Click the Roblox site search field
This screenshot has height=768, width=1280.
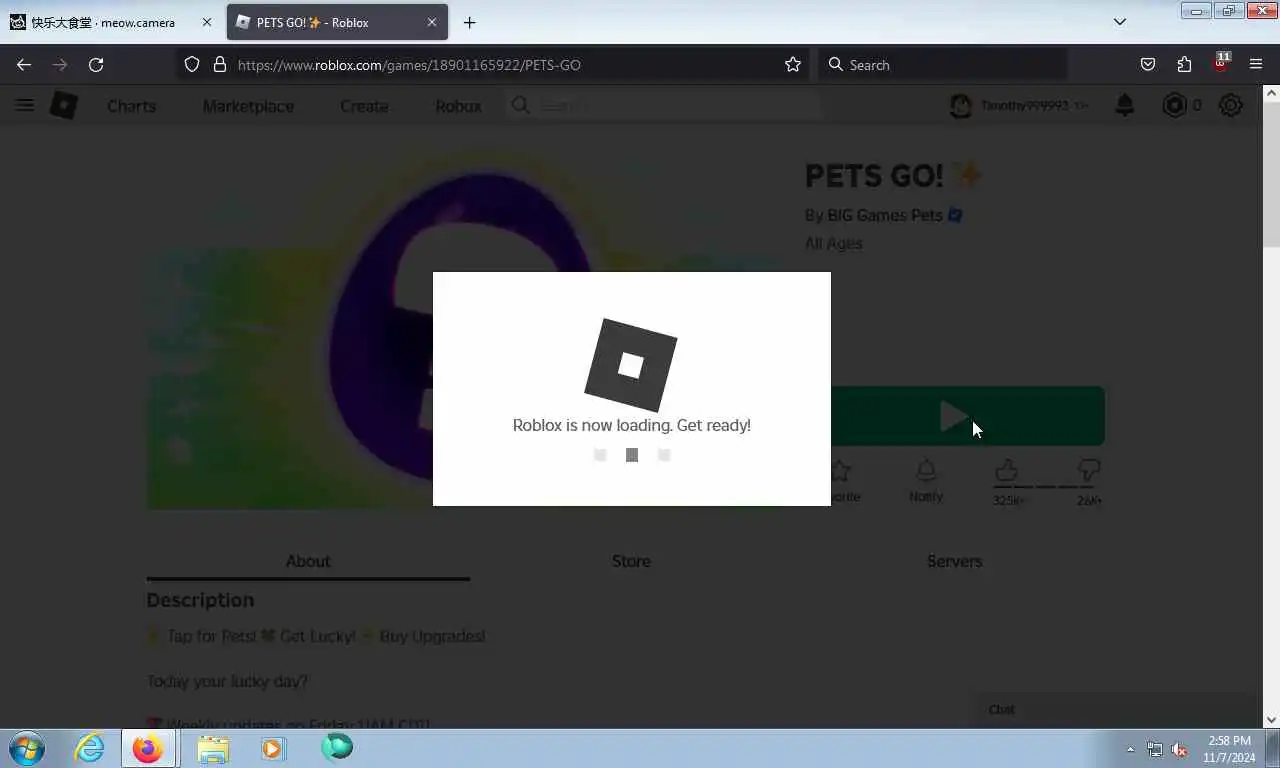pos(664,105)
